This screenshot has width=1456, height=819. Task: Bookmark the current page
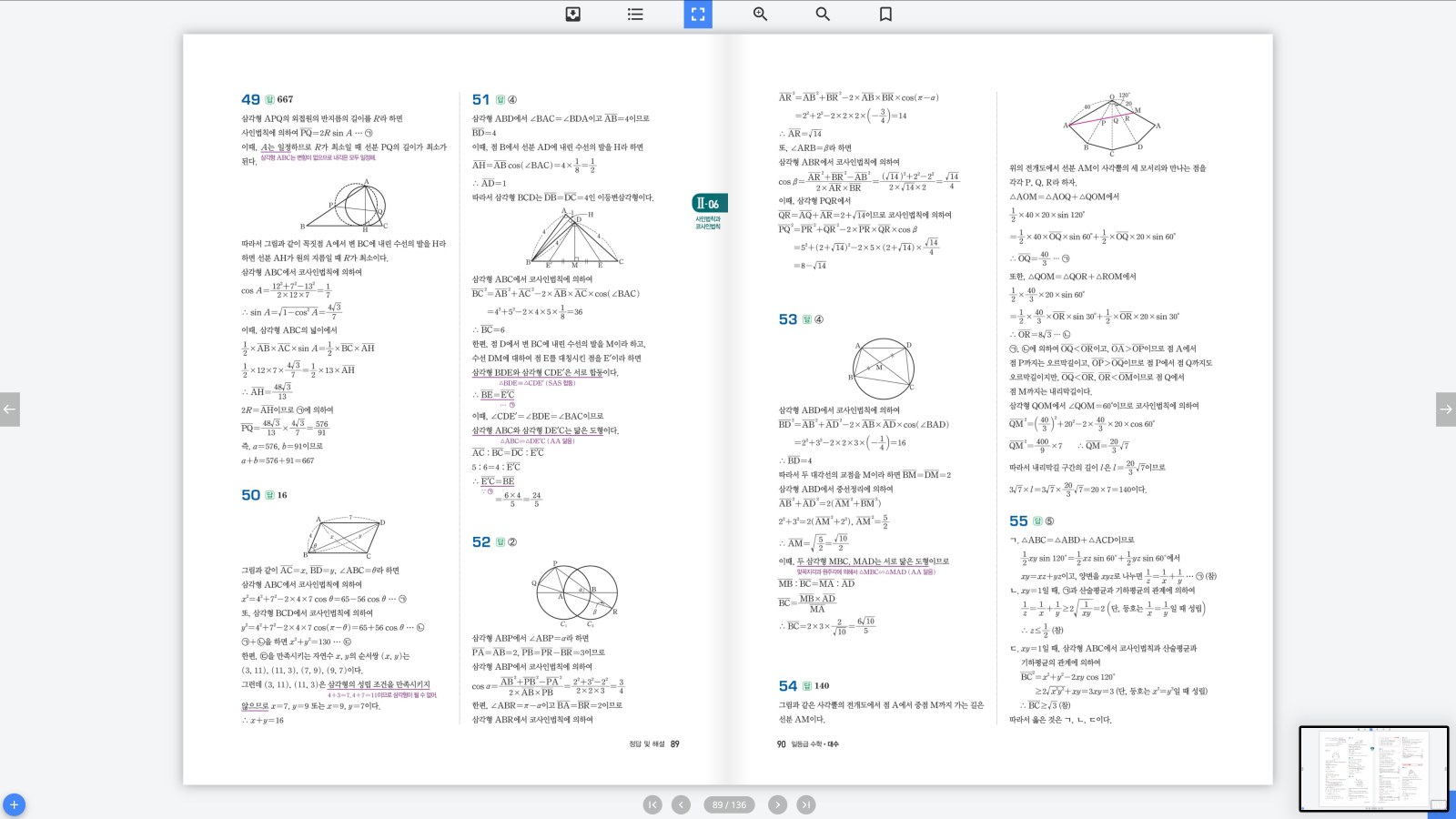pyautogui.click(x=885, y=14)
